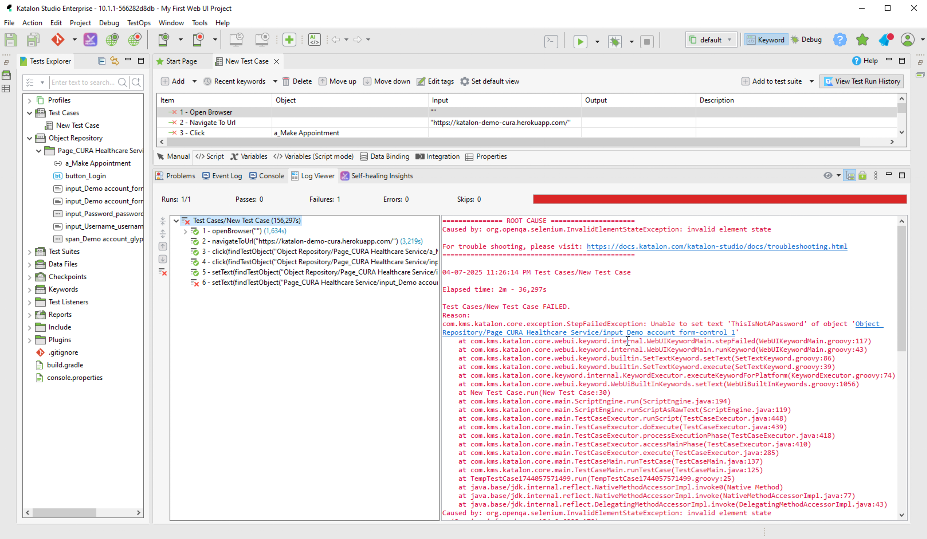Viewport: 927px width, 539px height.
Task: Open the terminal command prompt icon
Action: coord(550,41)
